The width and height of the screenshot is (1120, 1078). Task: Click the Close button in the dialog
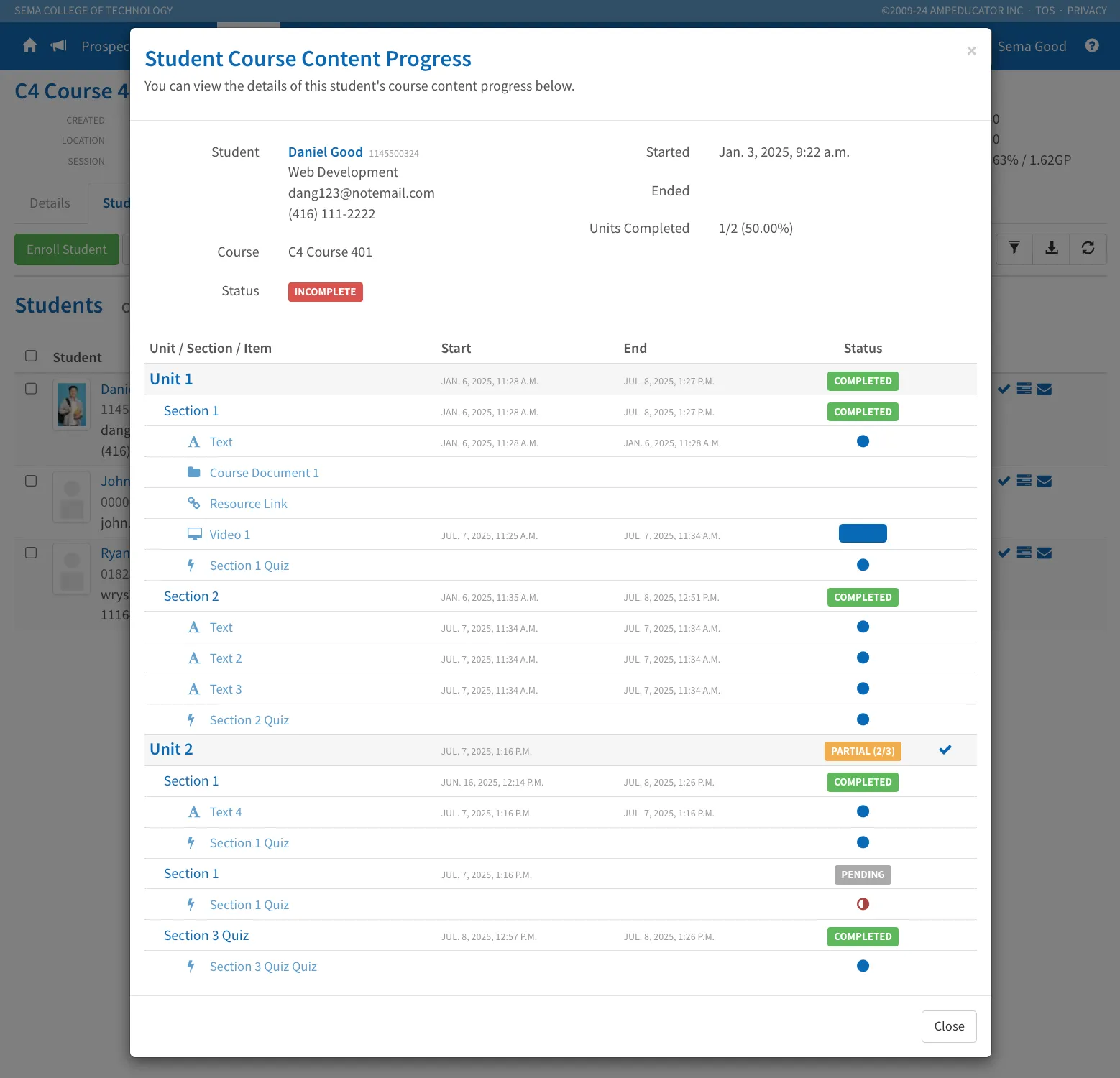tap(949, 1026)
